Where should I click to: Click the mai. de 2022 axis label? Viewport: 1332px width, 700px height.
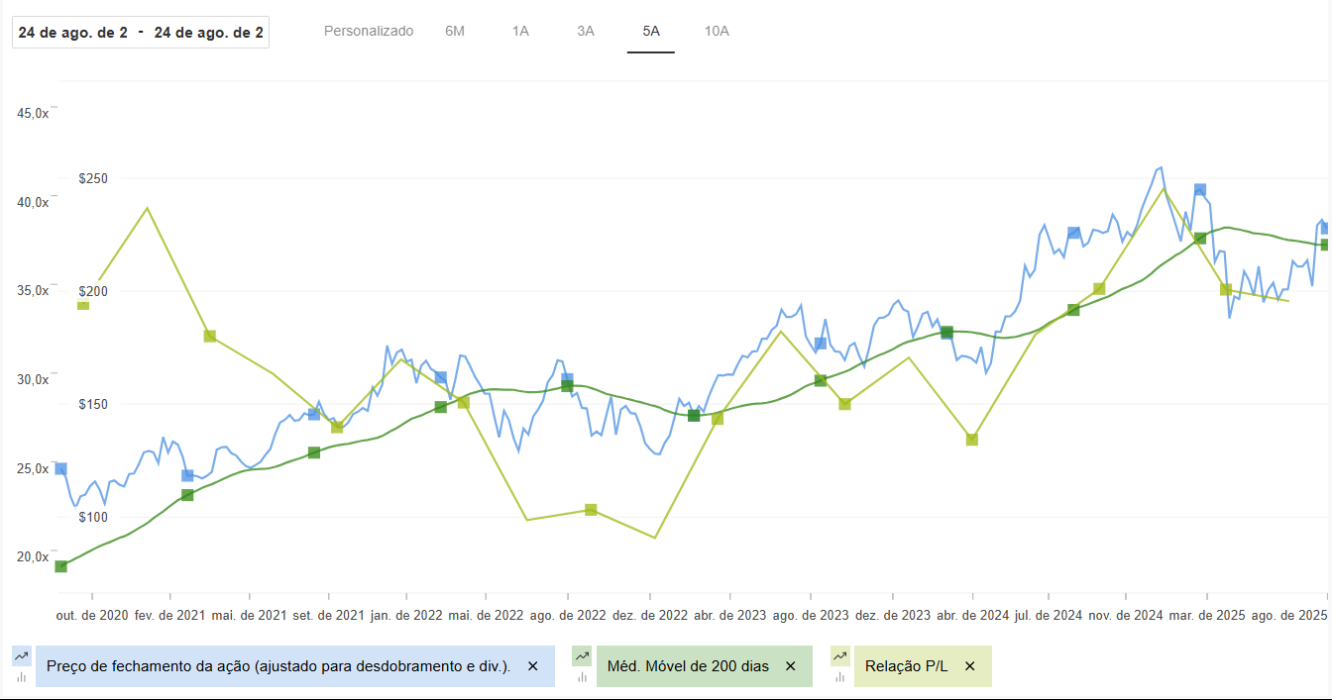pyautogui.click(x=485, y=615)
